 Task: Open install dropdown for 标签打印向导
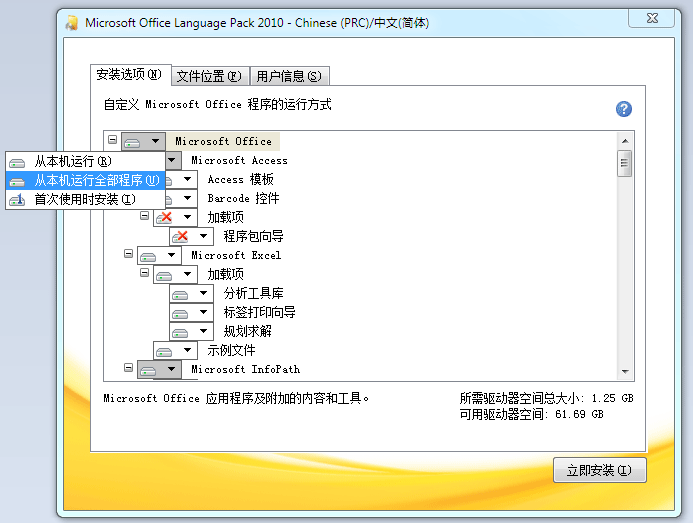coord(203,312)
